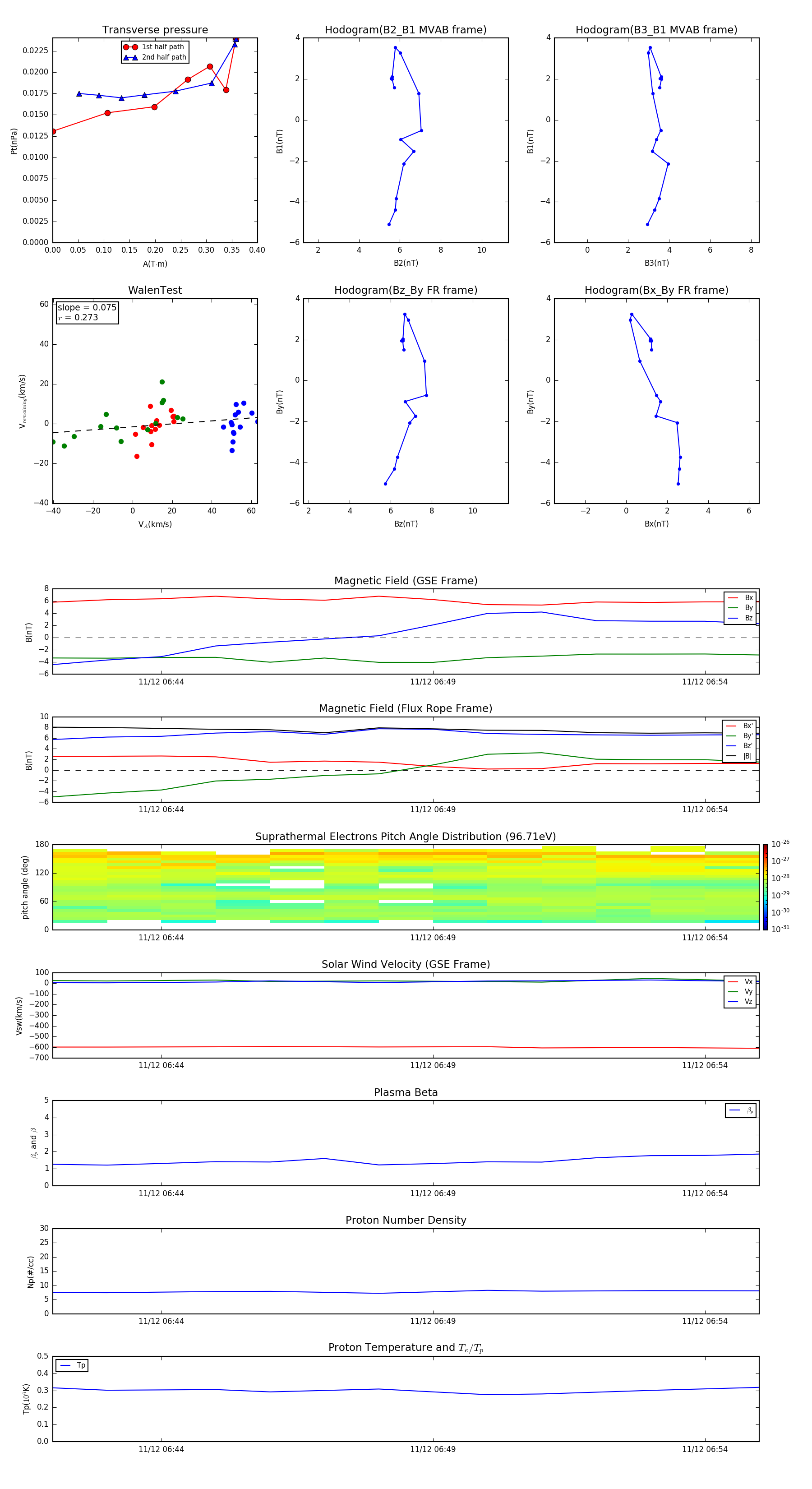Select "Bx" in the GSE magnetic field legend

tap(741, 598)
